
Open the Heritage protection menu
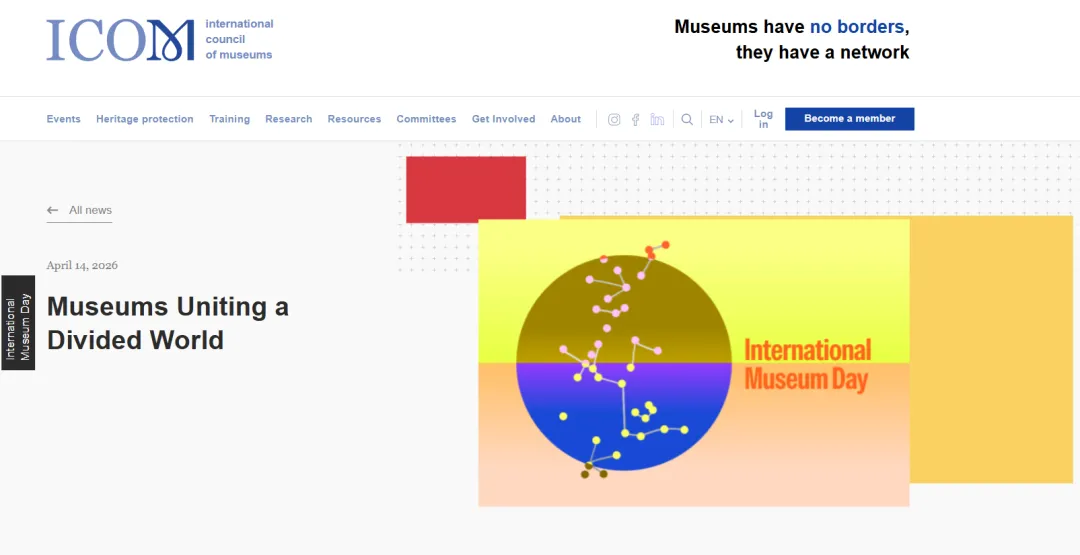(x=145, y=119)
